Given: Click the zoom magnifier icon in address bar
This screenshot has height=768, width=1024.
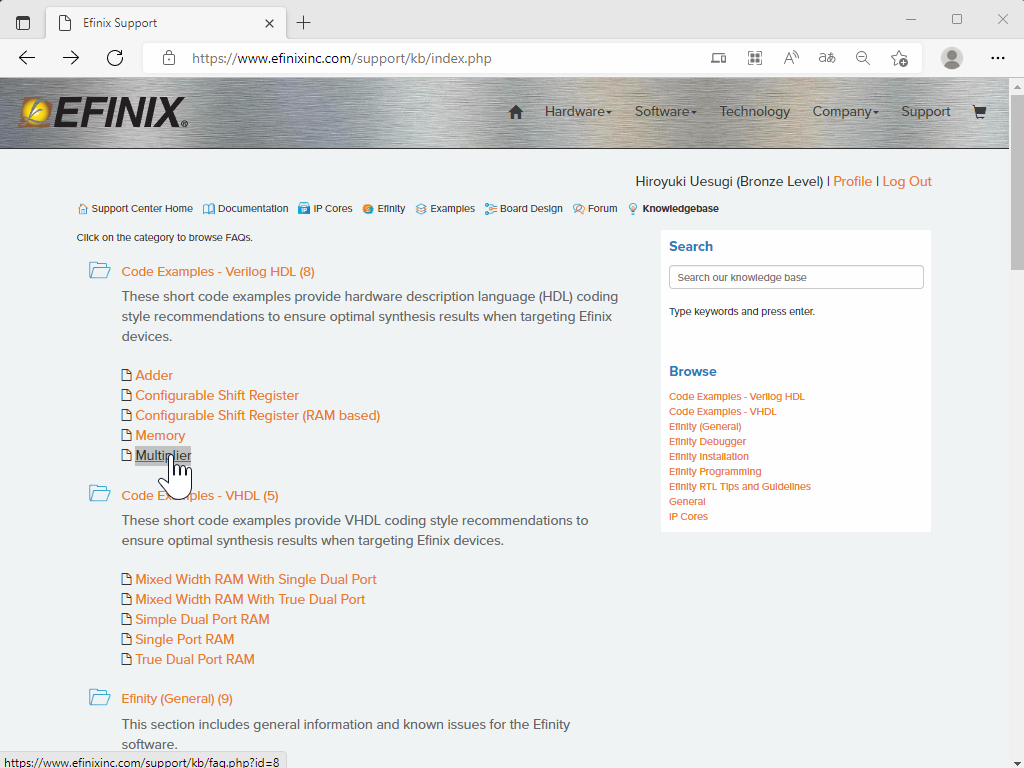Looking at the screenshot, I should 863,58.
